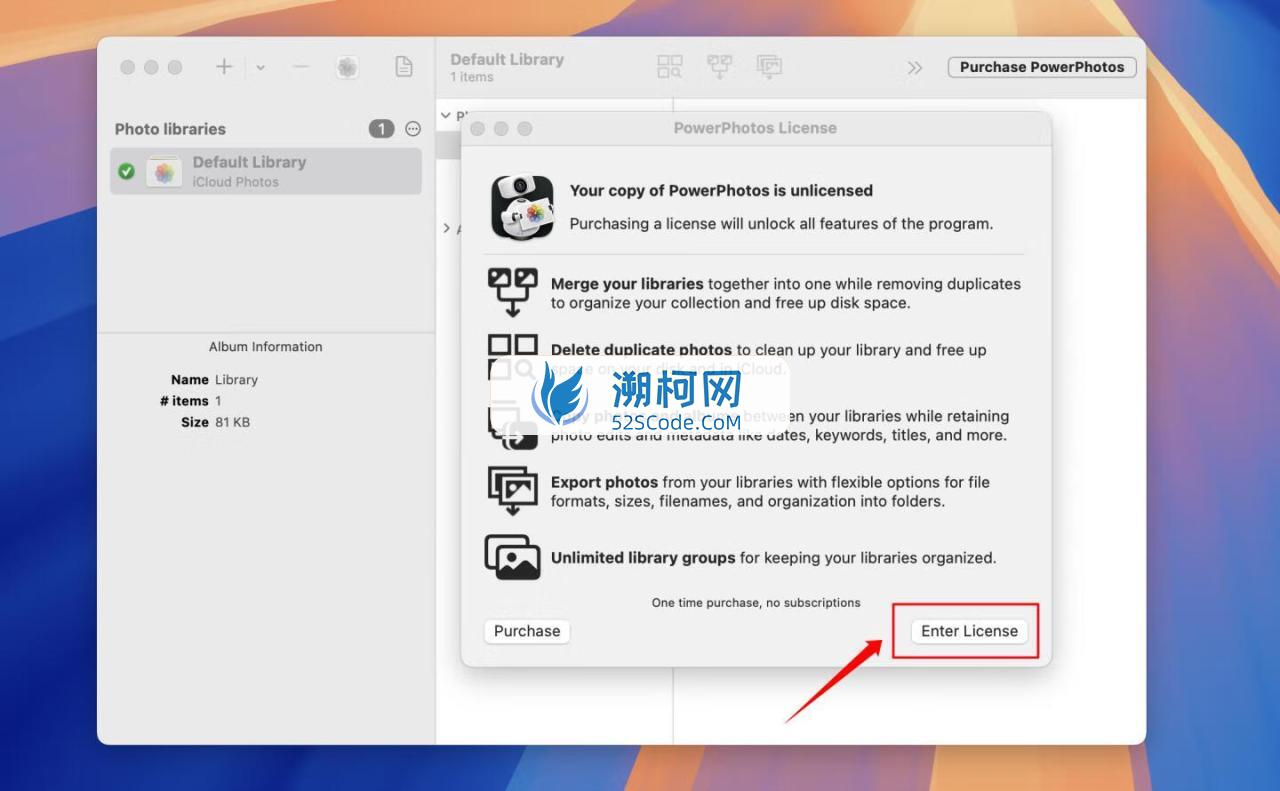Click the document icon in sidebar toolbar
This screenshot has height=791, width=1280.
click(404, 67)
